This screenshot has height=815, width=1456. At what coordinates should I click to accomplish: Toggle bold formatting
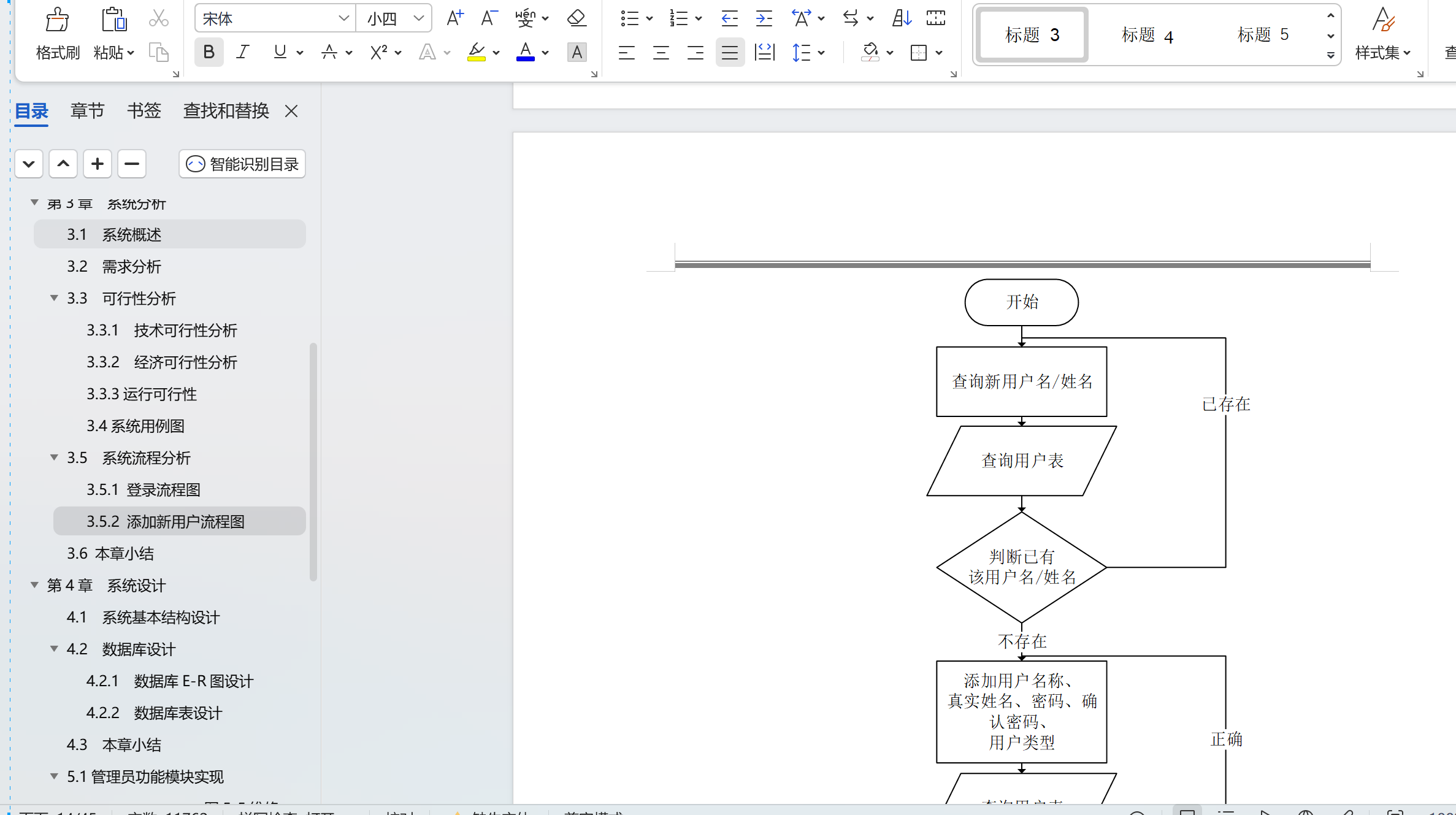[209, 52]
